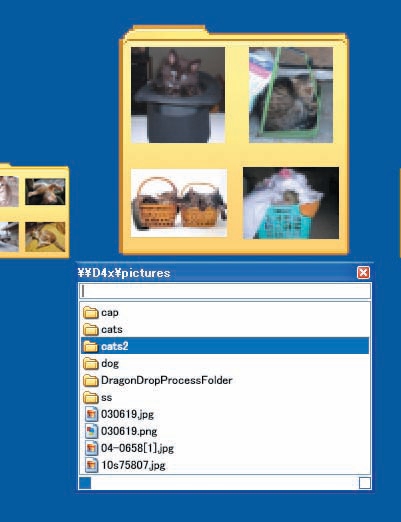The image size is (401, 522).
Task: Click the 030619.png file icon
Action: (x=91, y=431)
